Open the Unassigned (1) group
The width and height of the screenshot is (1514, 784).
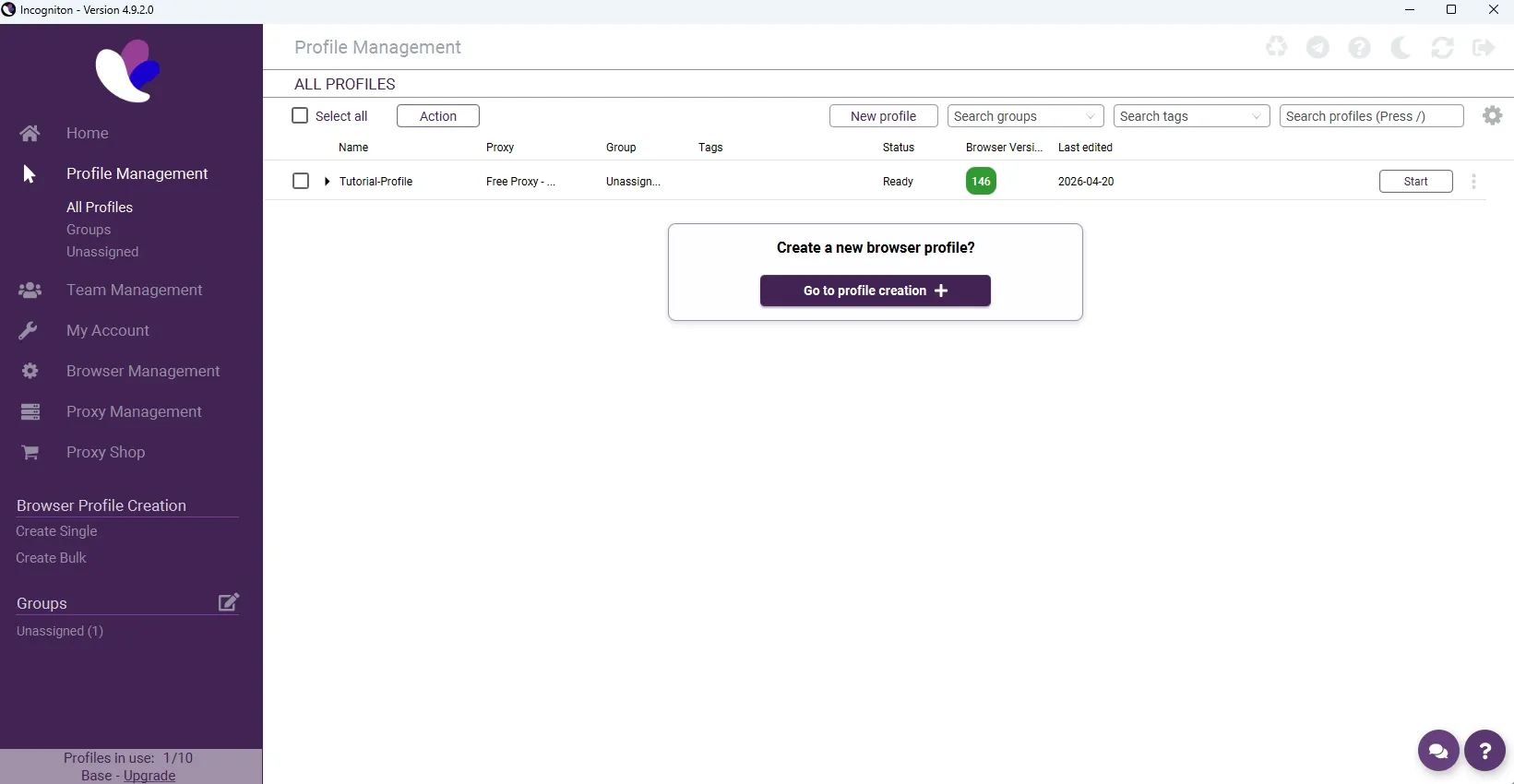[x=60, y=631]
